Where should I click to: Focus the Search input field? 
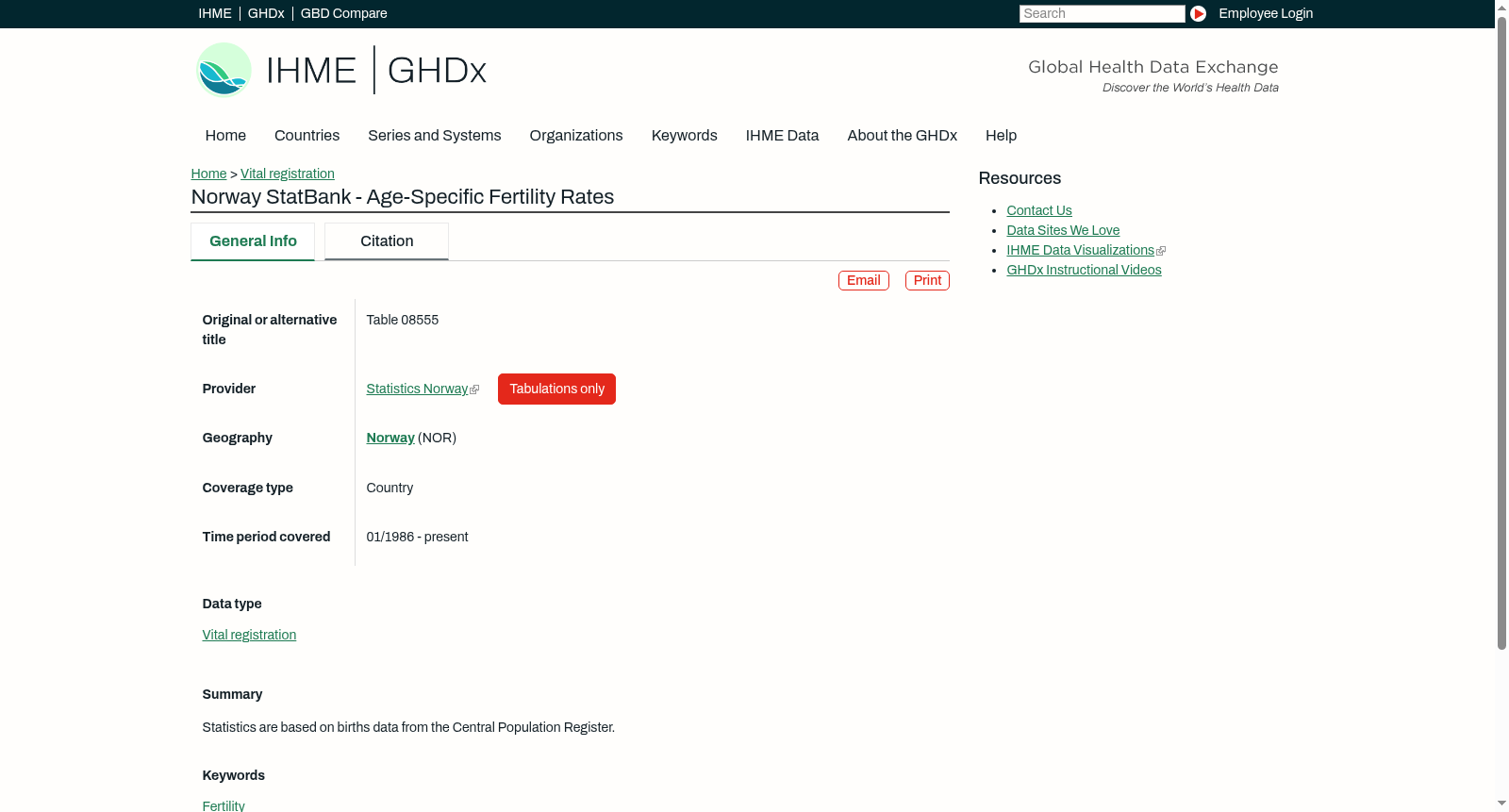click(x=1102, y=13)
